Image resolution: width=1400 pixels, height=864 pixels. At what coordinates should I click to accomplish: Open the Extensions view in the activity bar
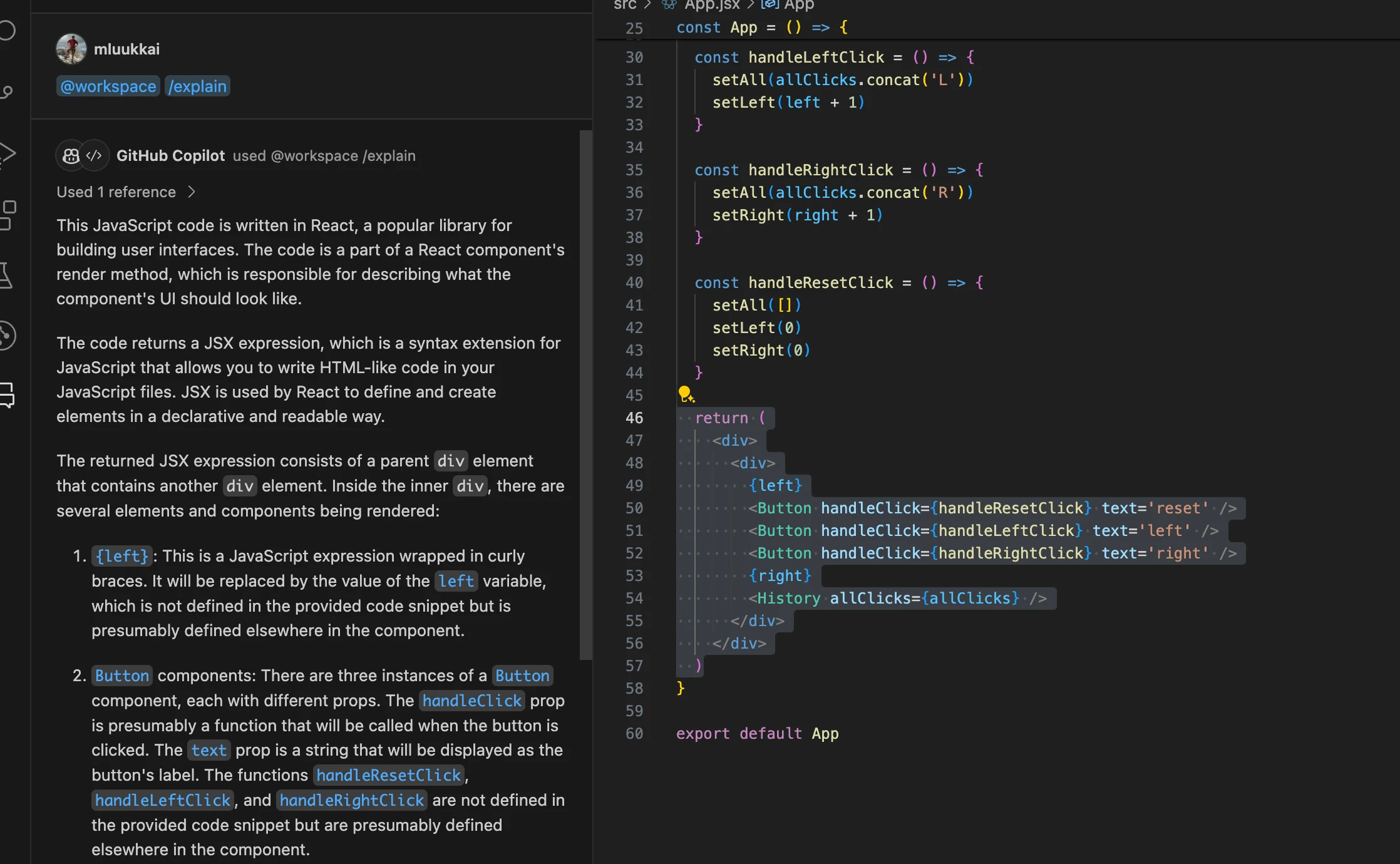pos(8,215)
